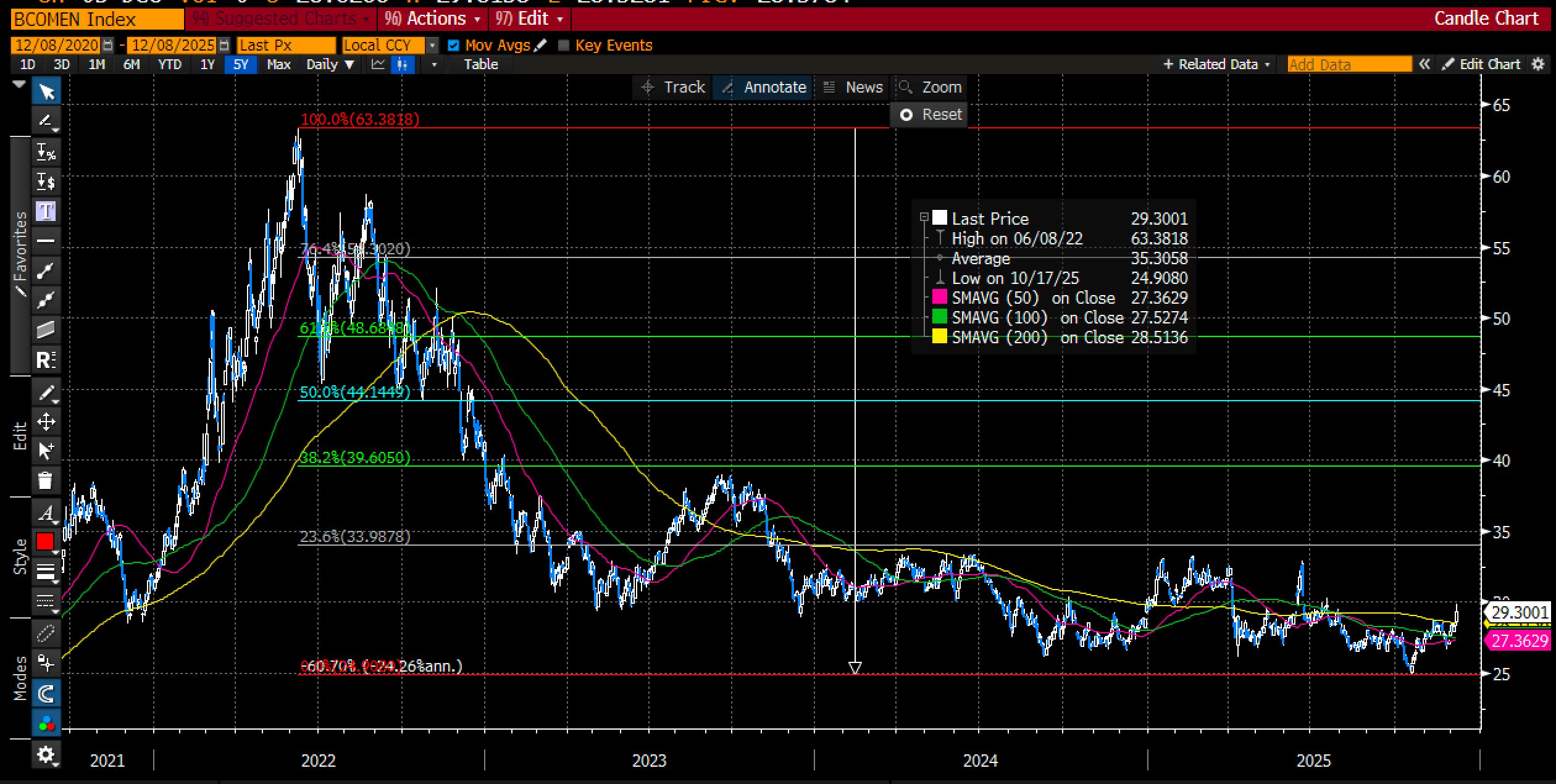Click the Edit Chart button
Screen dimensions: 1556x784
pyautogui.click(x=1482, y=64)
